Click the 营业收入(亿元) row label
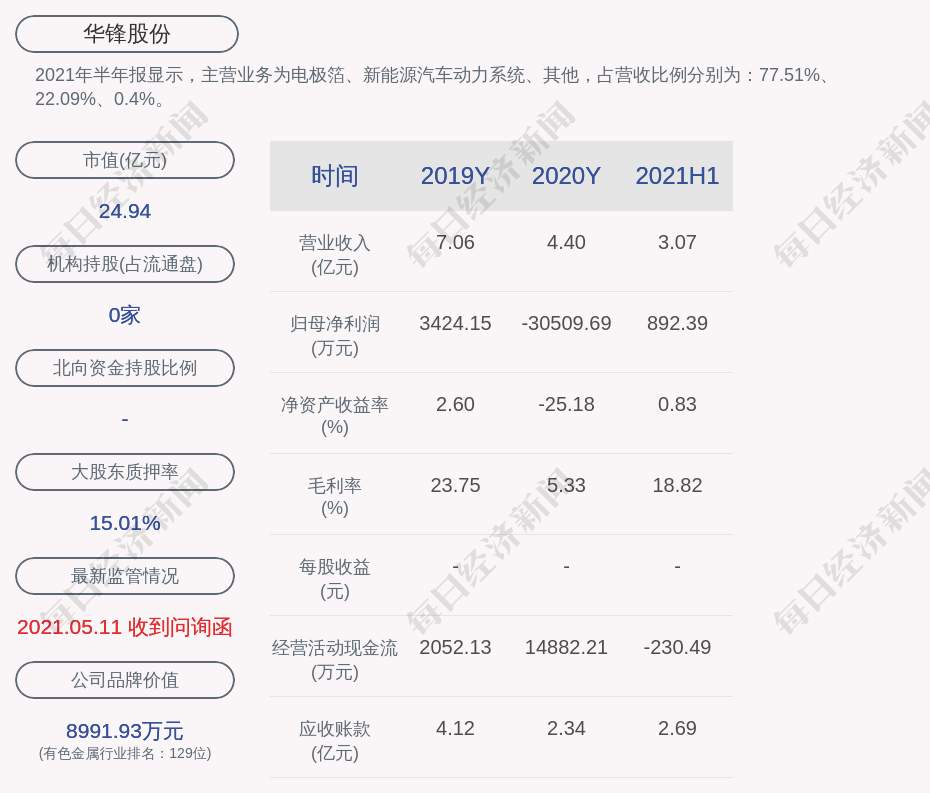930x793 pixels. (335, 254)
